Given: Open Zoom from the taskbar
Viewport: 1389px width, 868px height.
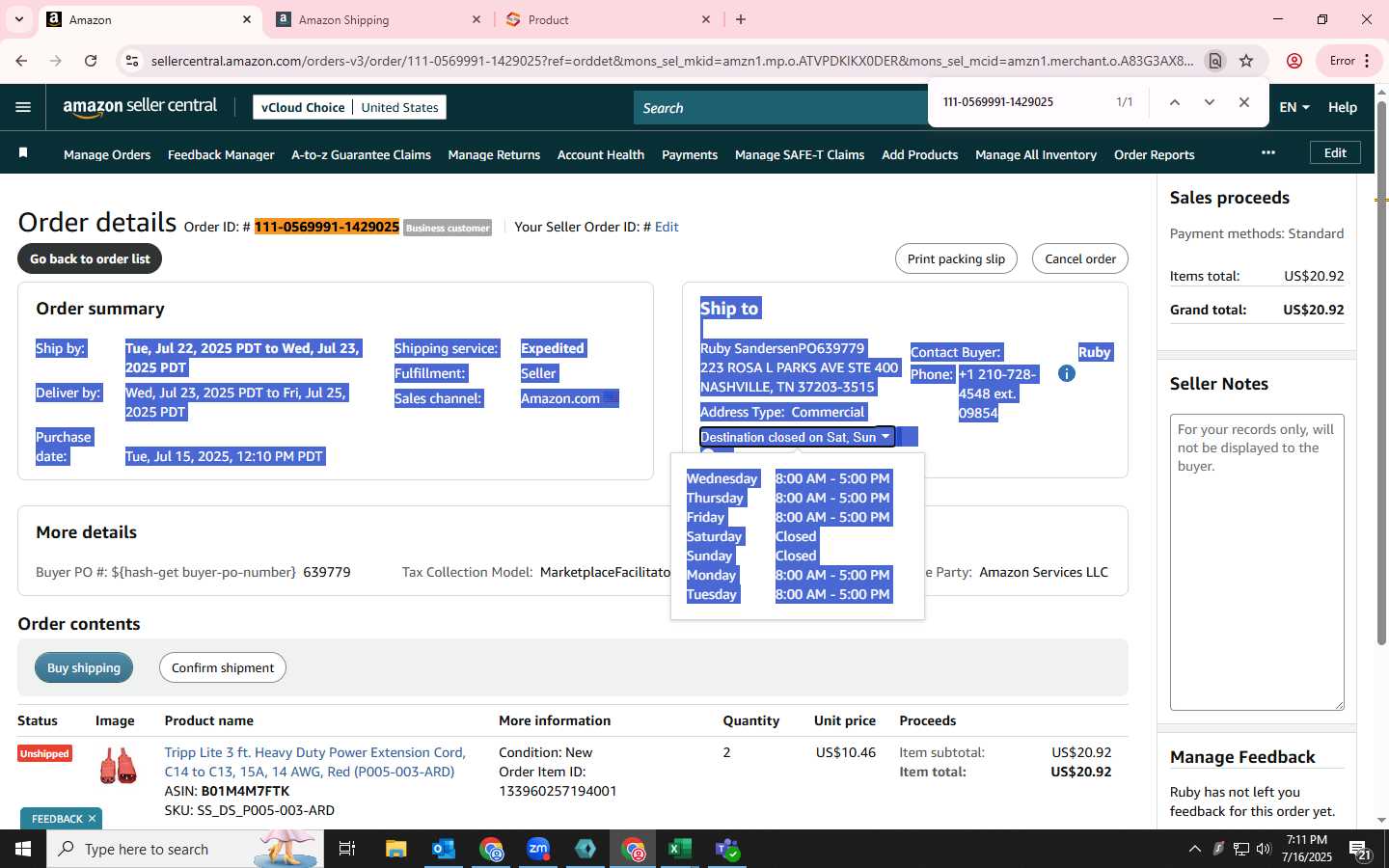Looking at the screenshot, I should click(x=538, y=849).
